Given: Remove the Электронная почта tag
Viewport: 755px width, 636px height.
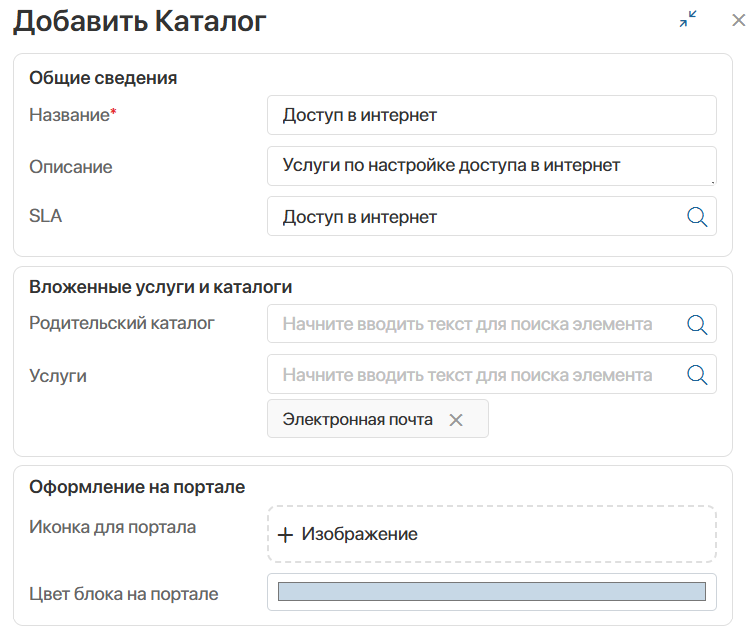Looking at the screenshot, I should pos(456,420).
